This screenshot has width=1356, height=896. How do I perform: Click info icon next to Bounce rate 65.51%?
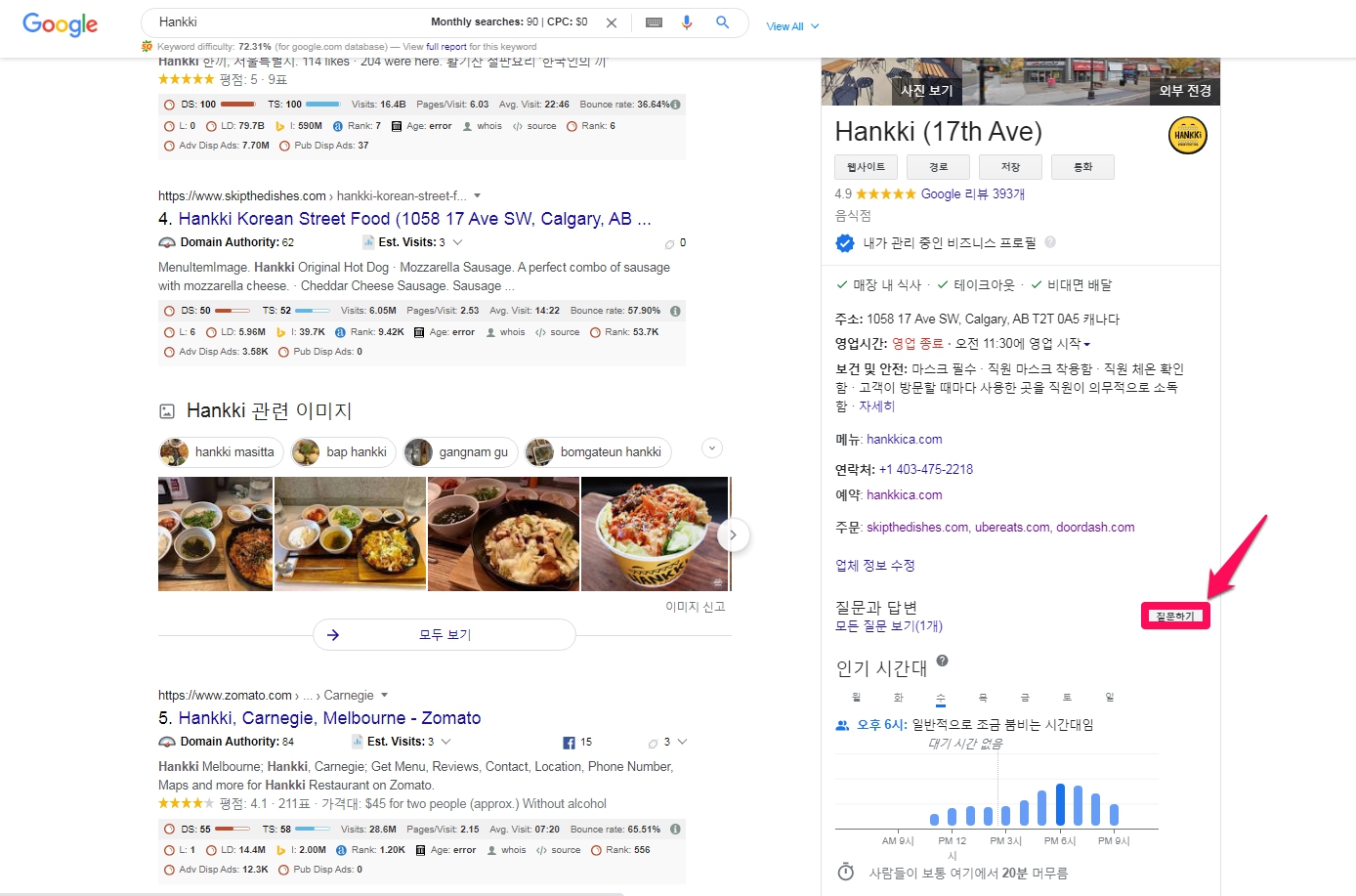(x=675, y=830)
